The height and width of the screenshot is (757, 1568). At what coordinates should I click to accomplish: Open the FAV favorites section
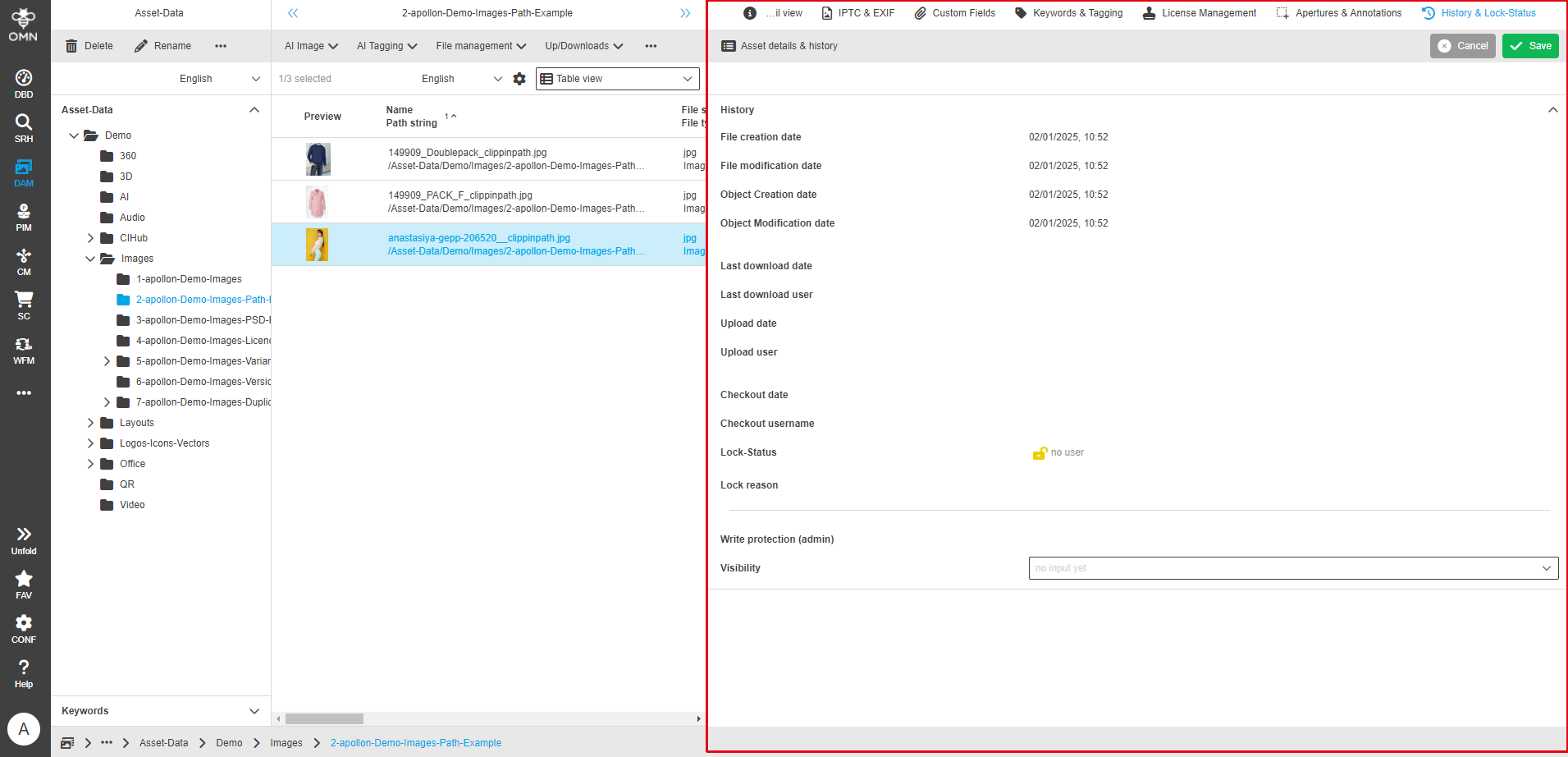pyautogui.click(x=24, y=585)
